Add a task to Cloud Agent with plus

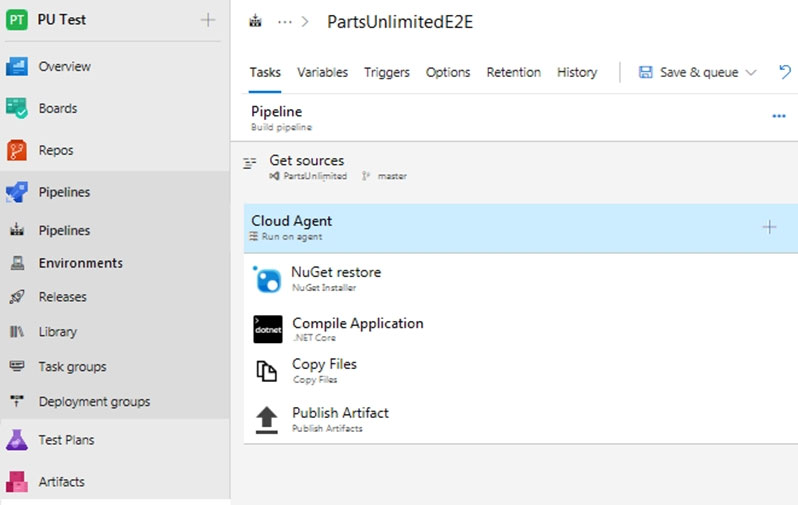tap(770, 227)
